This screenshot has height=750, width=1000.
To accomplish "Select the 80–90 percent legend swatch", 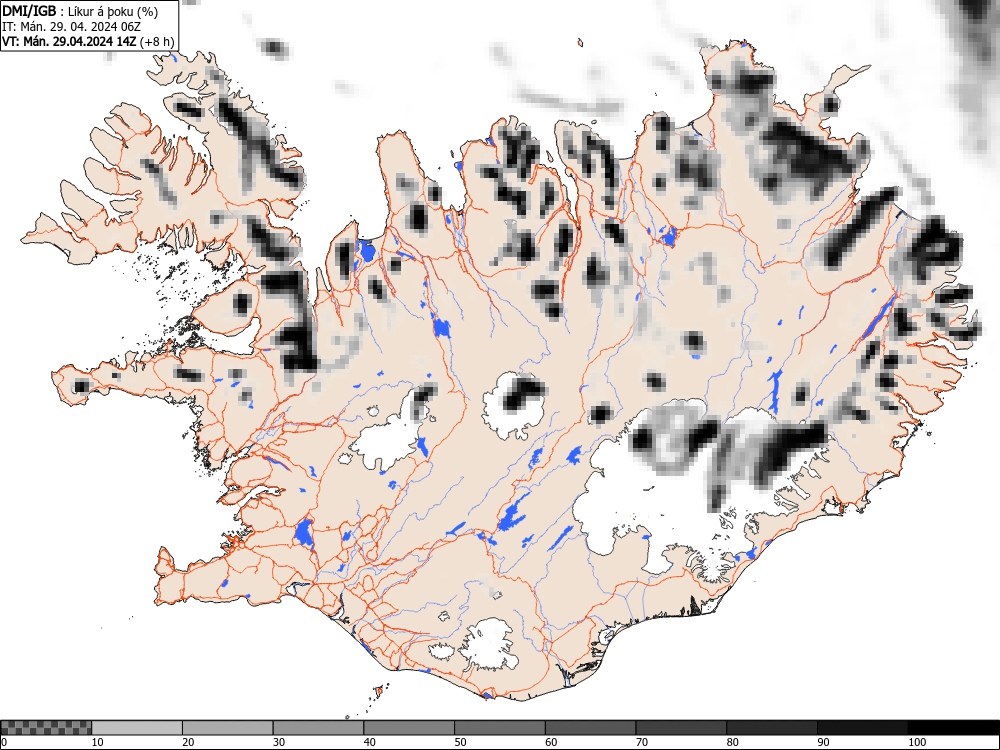I will 772,728.
